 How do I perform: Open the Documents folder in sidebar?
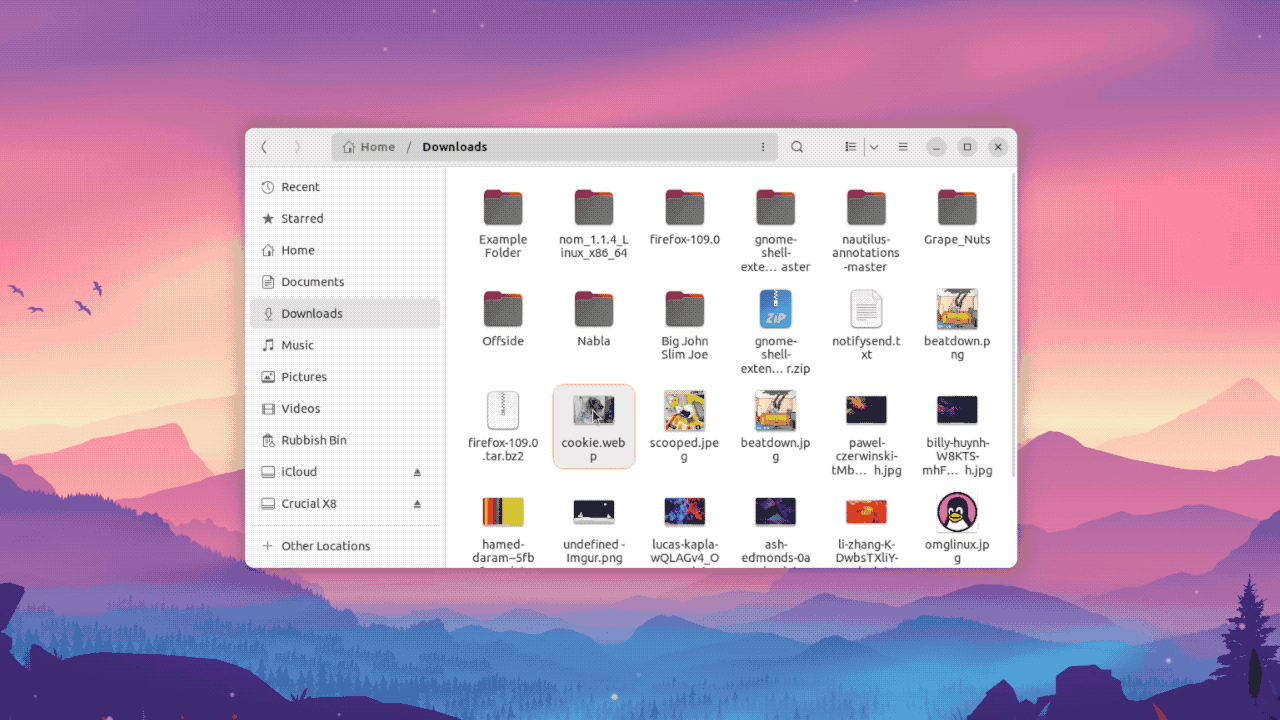(x=311, y=281)
